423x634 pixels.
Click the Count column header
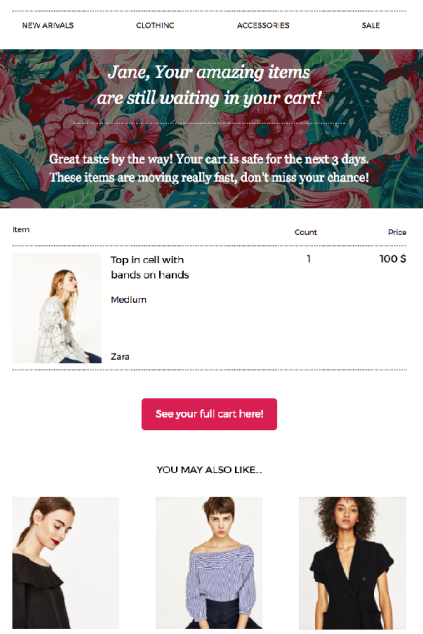pos(306,232)
